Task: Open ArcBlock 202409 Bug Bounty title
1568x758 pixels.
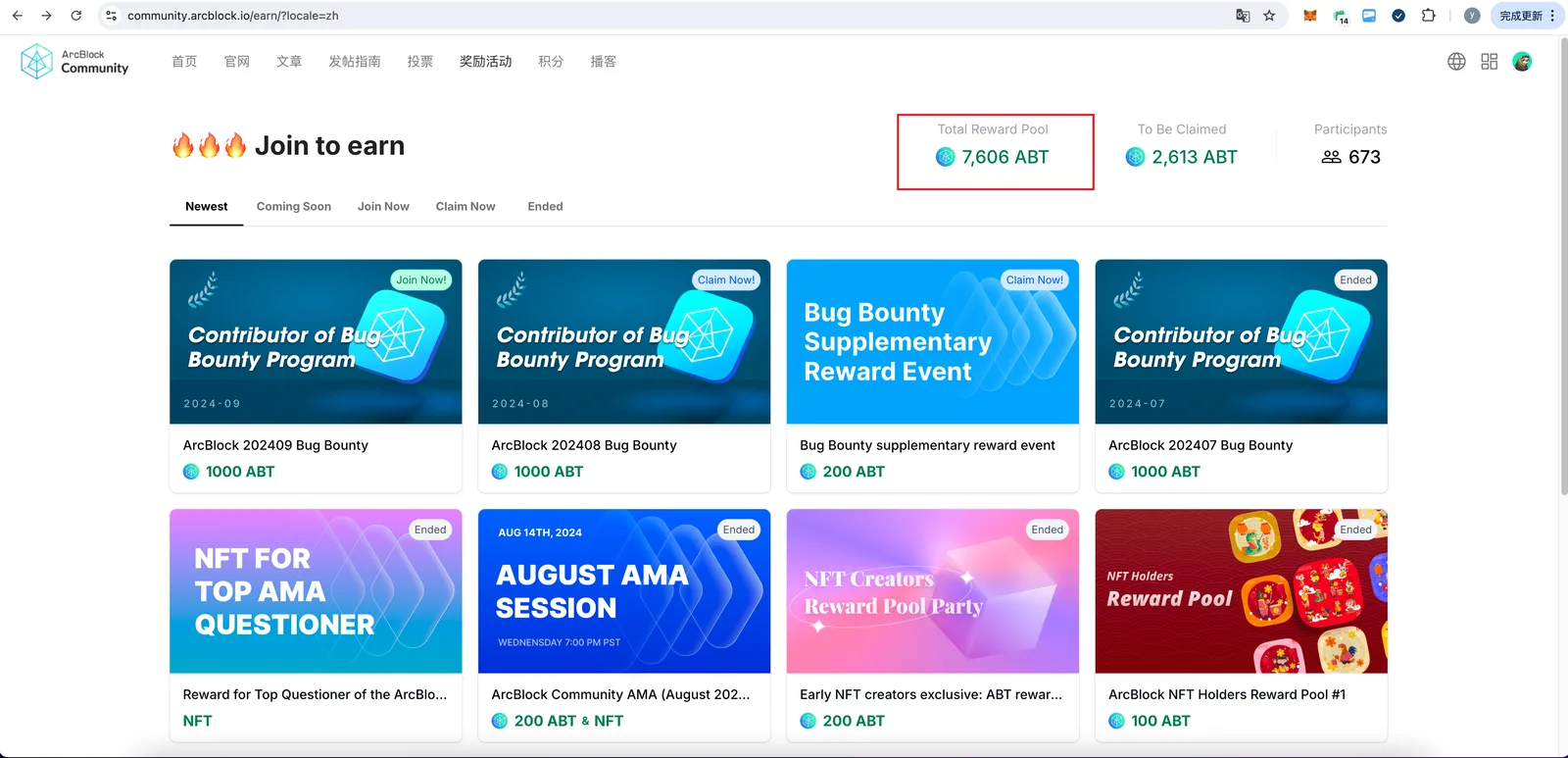Action: click(275, 445)
